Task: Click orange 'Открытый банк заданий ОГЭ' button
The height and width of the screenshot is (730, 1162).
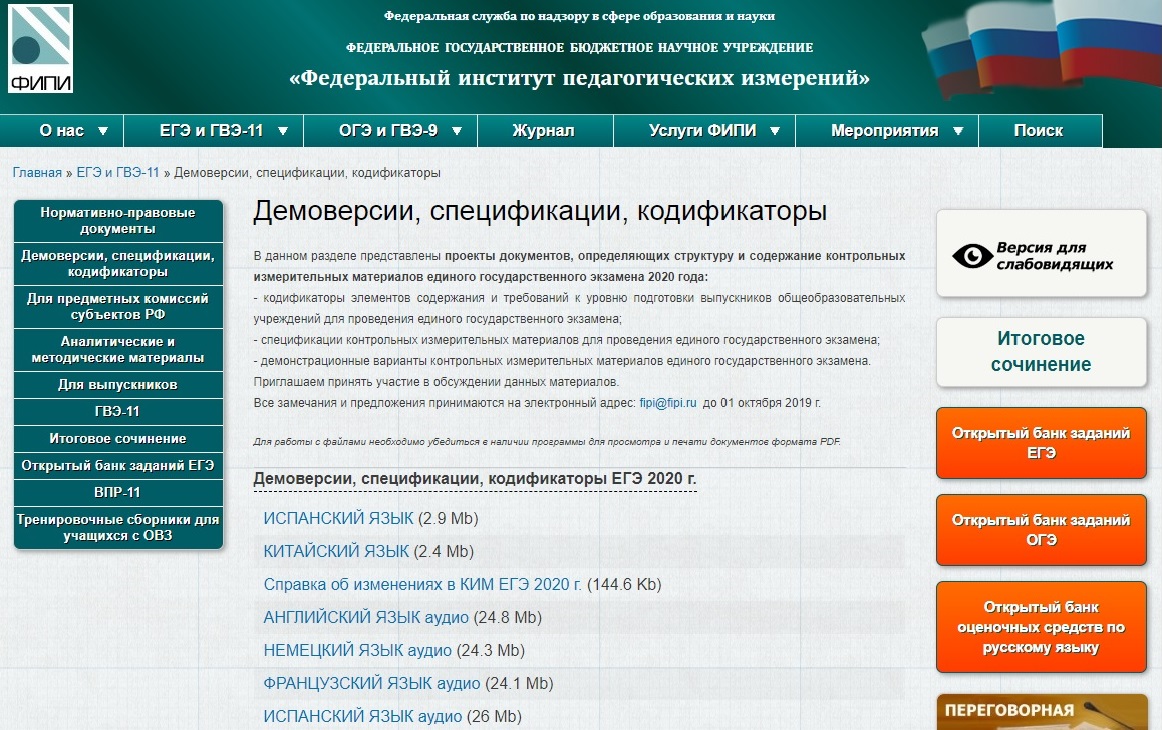Action: tap(1040, 530)
